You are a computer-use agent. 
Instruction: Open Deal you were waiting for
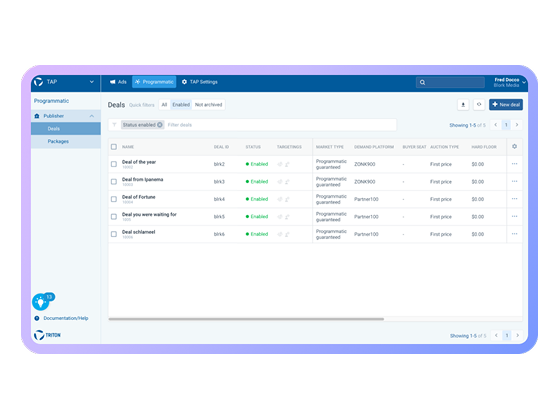(x=149, y=215)
